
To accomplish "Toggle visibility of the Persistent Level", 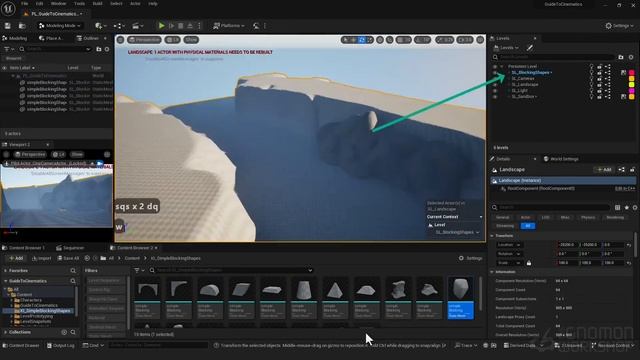I will coord(495,66).
